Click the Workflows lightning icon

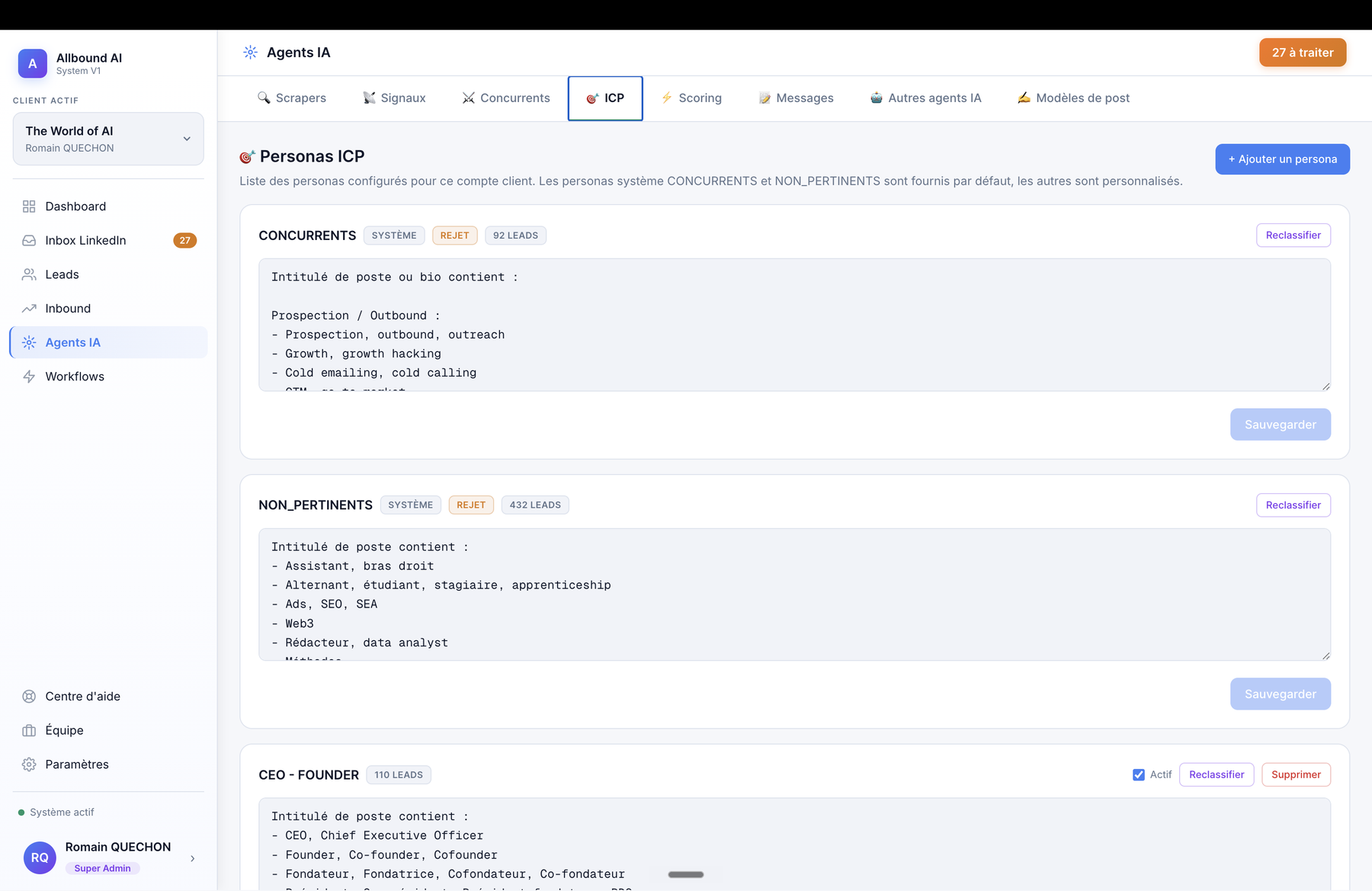29,377
